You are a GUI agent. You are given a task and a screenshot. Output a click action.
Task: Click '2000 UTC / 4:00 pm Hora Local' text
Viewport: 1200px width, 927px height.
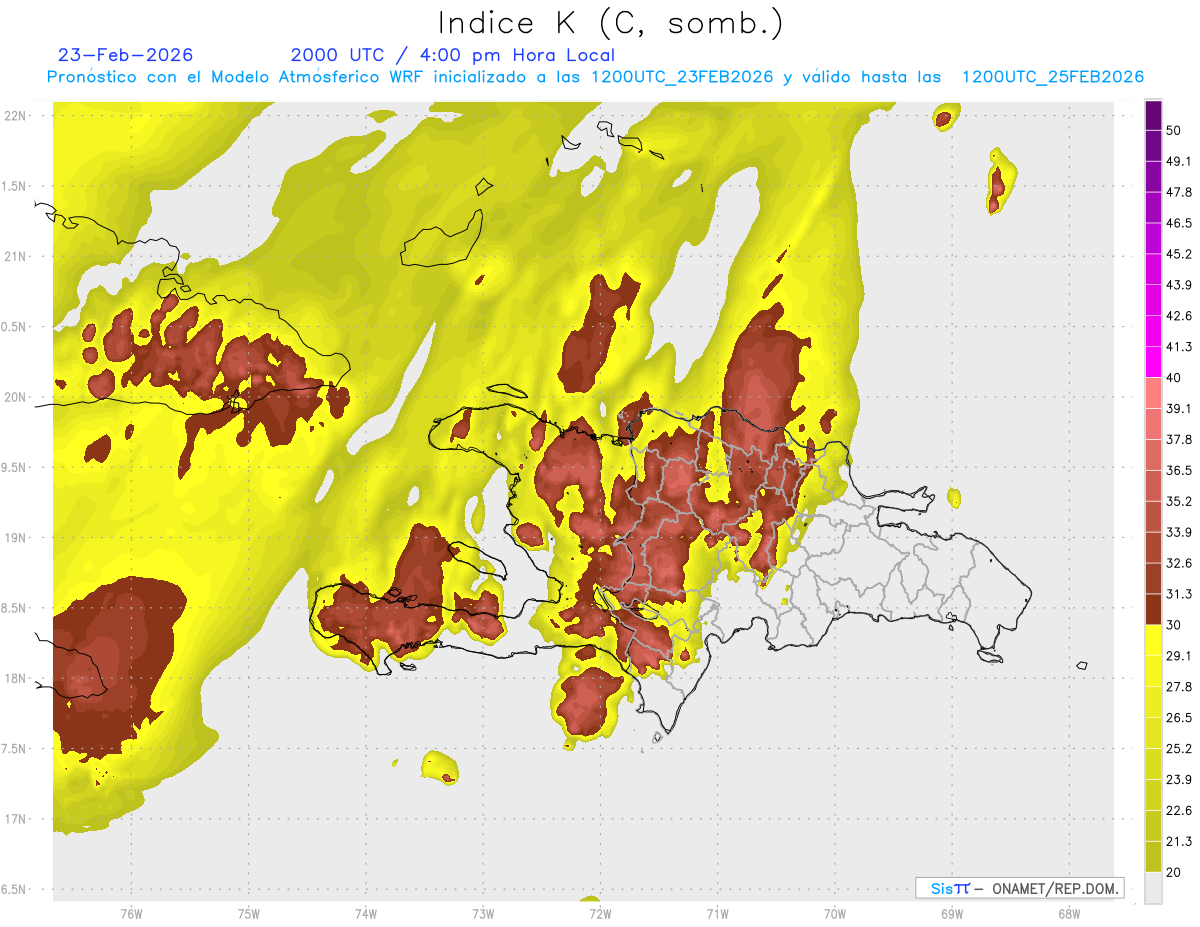click(453, 55)
